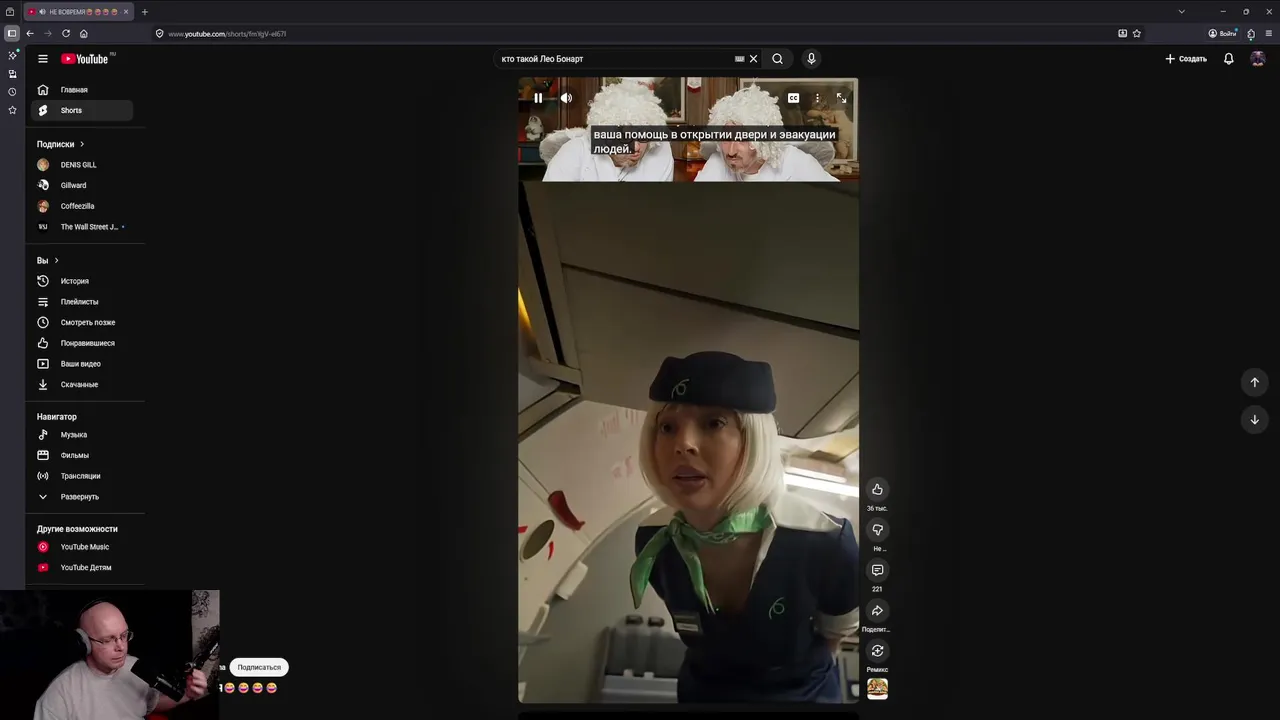The width and height of the screenshot is (1280, 720).
Task: Open the on-screen keyboard in search box
Action: tap(740, 59)
